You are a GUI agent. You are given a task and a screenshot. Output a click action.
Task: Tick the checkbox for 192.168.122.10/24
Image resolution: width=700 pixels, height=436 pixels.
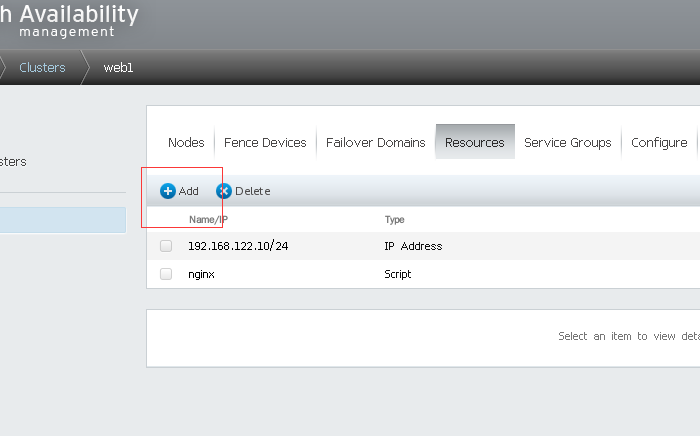[166, 246]
